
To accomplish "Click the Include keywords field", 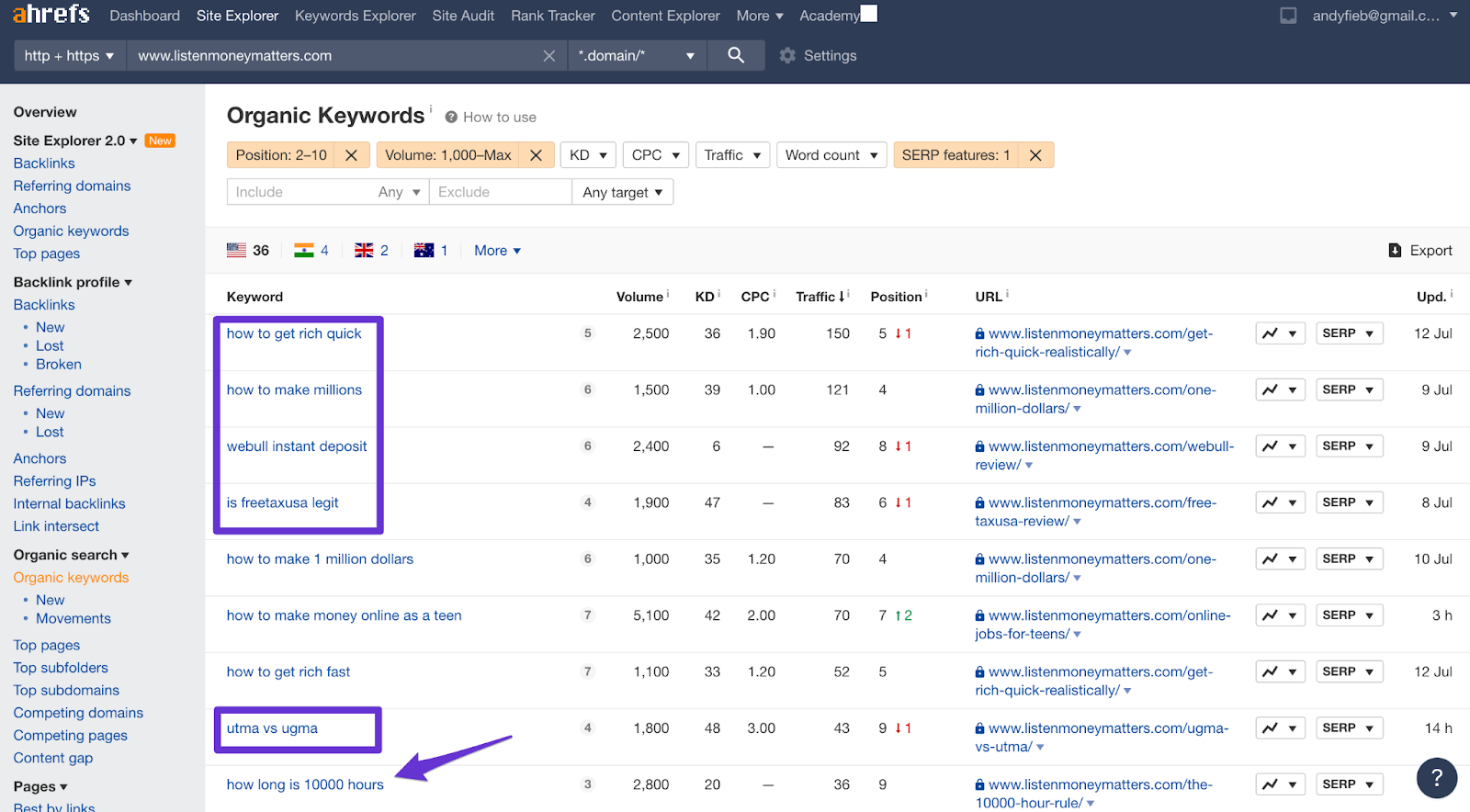I will pos(299,192).
